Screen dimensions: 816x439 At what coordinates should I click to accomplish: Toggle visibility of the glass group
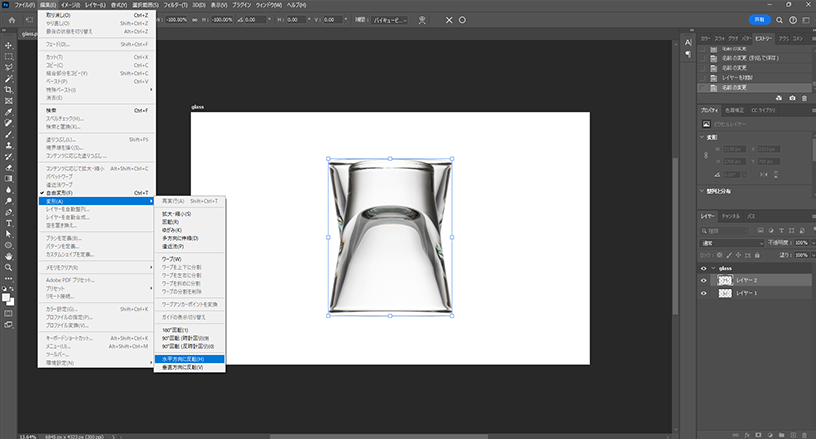tap(703, 268)
